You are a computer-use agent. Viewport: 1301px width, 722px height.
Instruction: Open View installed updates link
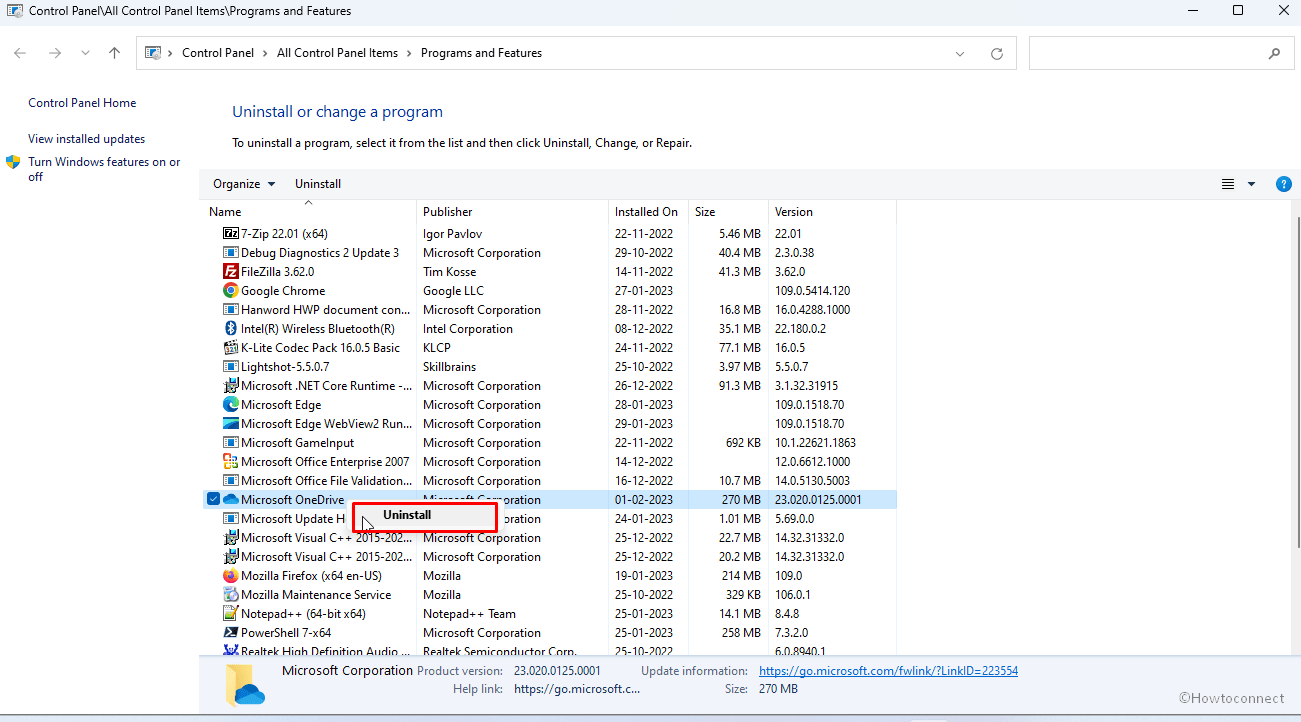pyautogui.click(x=87, y=139)
